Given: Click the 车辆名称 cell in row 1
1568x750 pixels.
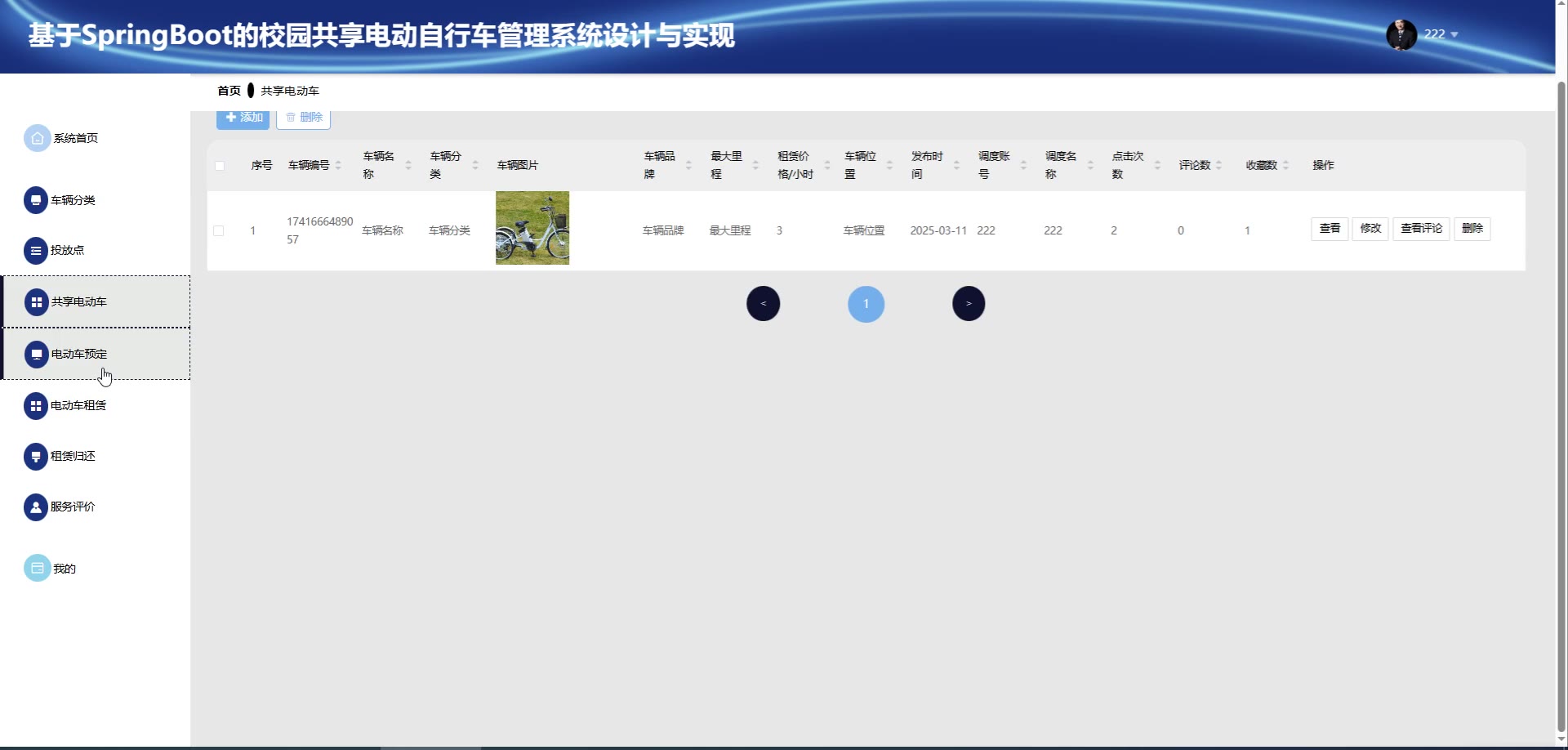Looking at the screenshot, I should (383, 230).
